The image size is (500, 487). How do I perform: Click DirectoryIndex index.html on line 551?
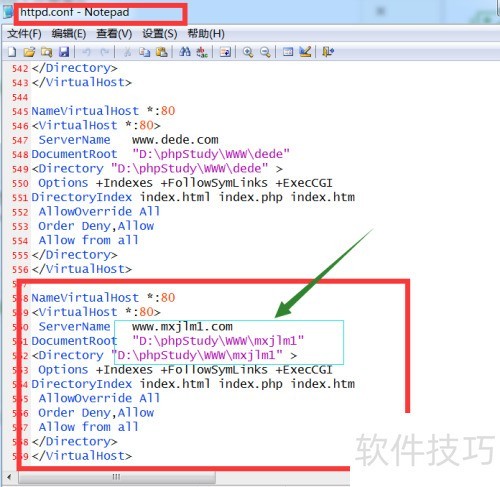pyautogui.click(x=121, y=197)
